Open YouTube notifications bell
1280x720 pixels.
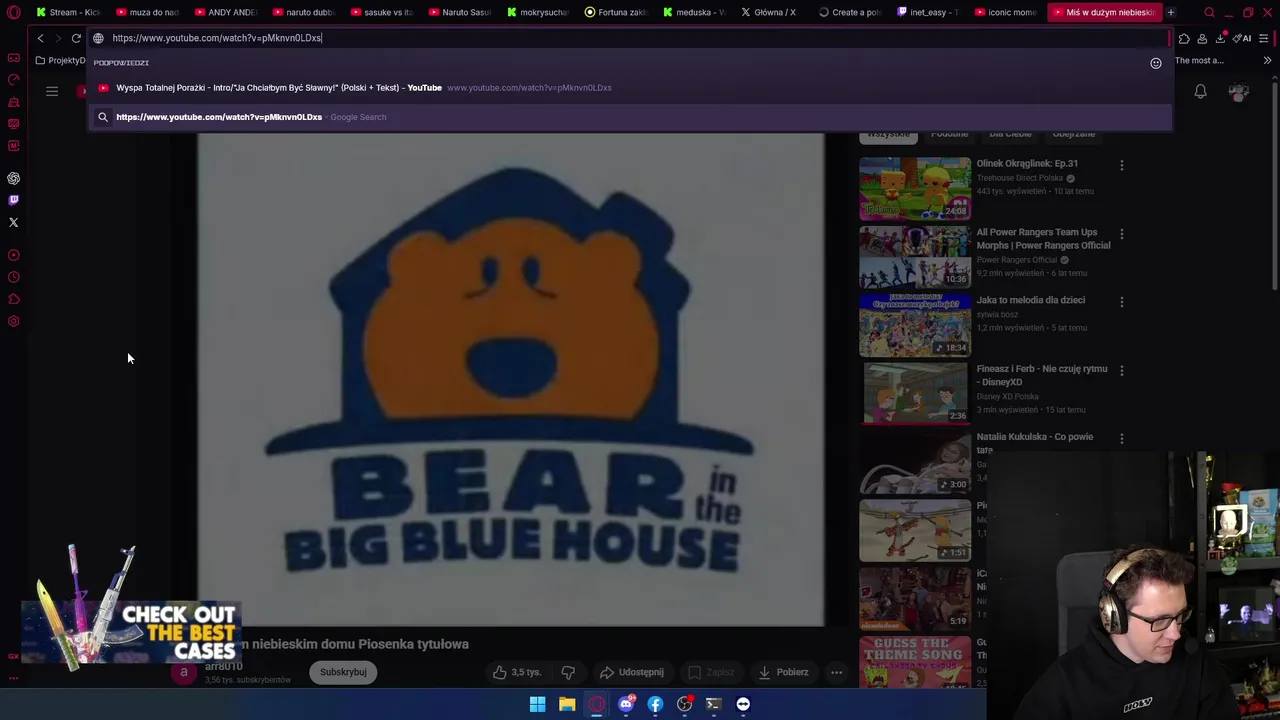1201,91
